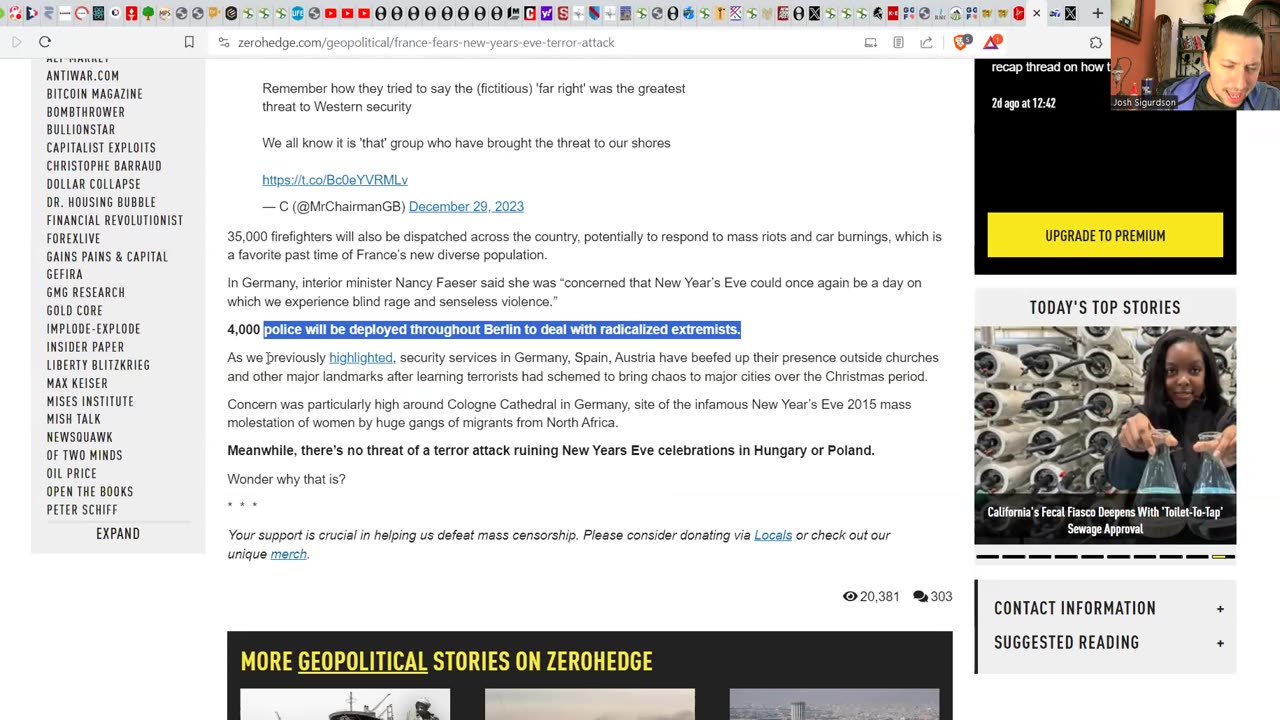Open LIBERTY BLITZKRIEG sidebar link
Viewport: 1280px width, 720px height.
[98, 365]
